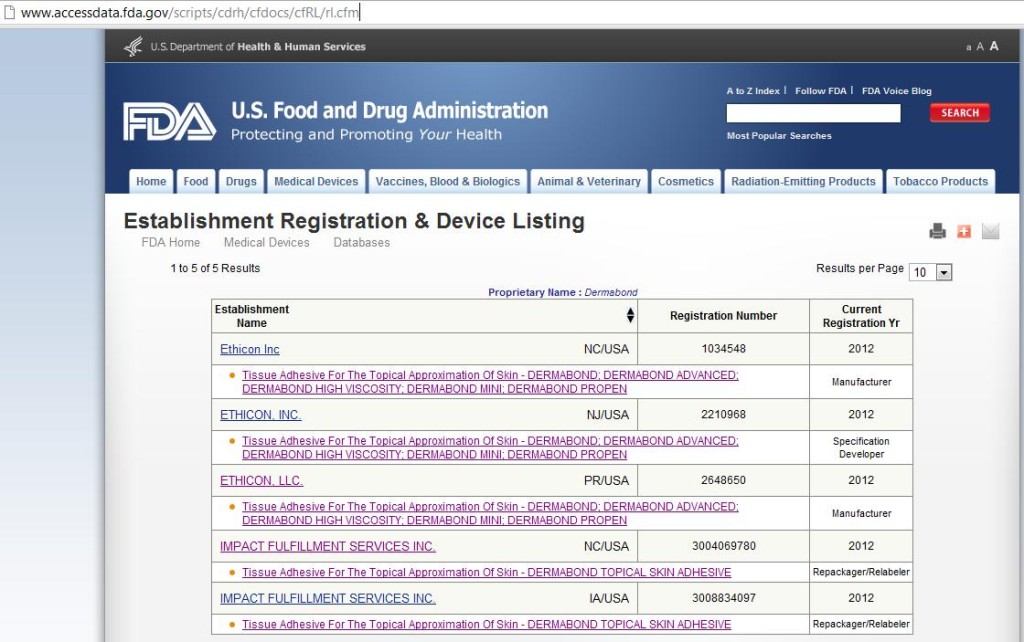Open A to Z Index link
Image resolution: width=1024 pixels, height=642 pixels.
[x=753, y=91]
